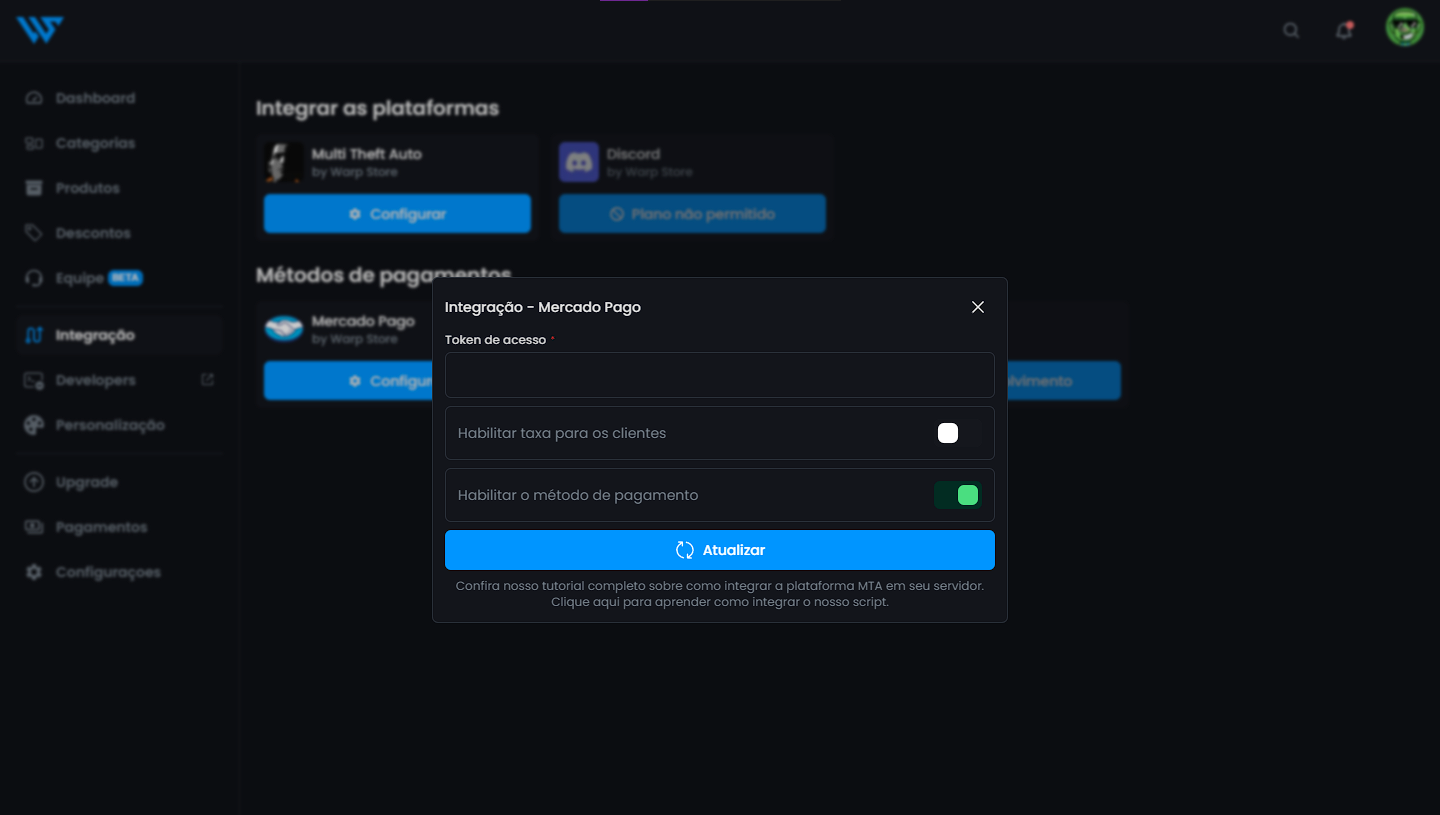
Task: Open the search icon in header
Action: [1291, 30]
